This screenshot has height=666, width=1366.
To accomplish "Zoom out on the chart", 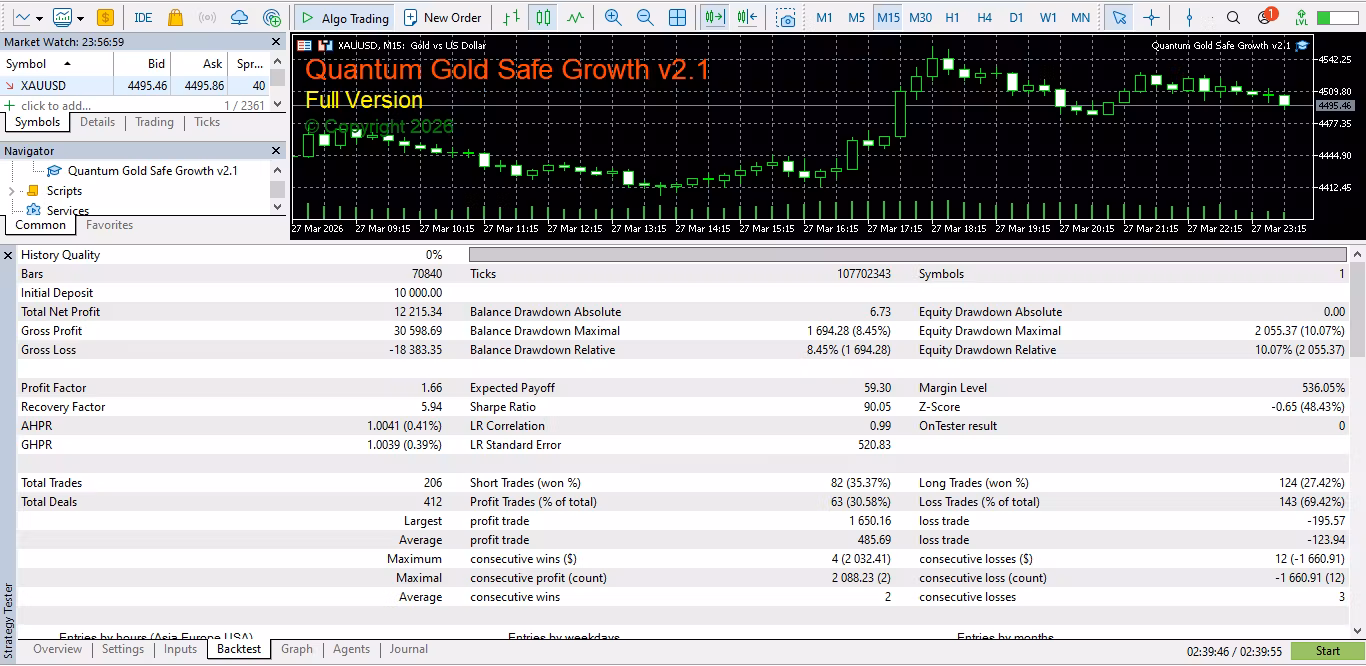I will click(x=645, y=18).
